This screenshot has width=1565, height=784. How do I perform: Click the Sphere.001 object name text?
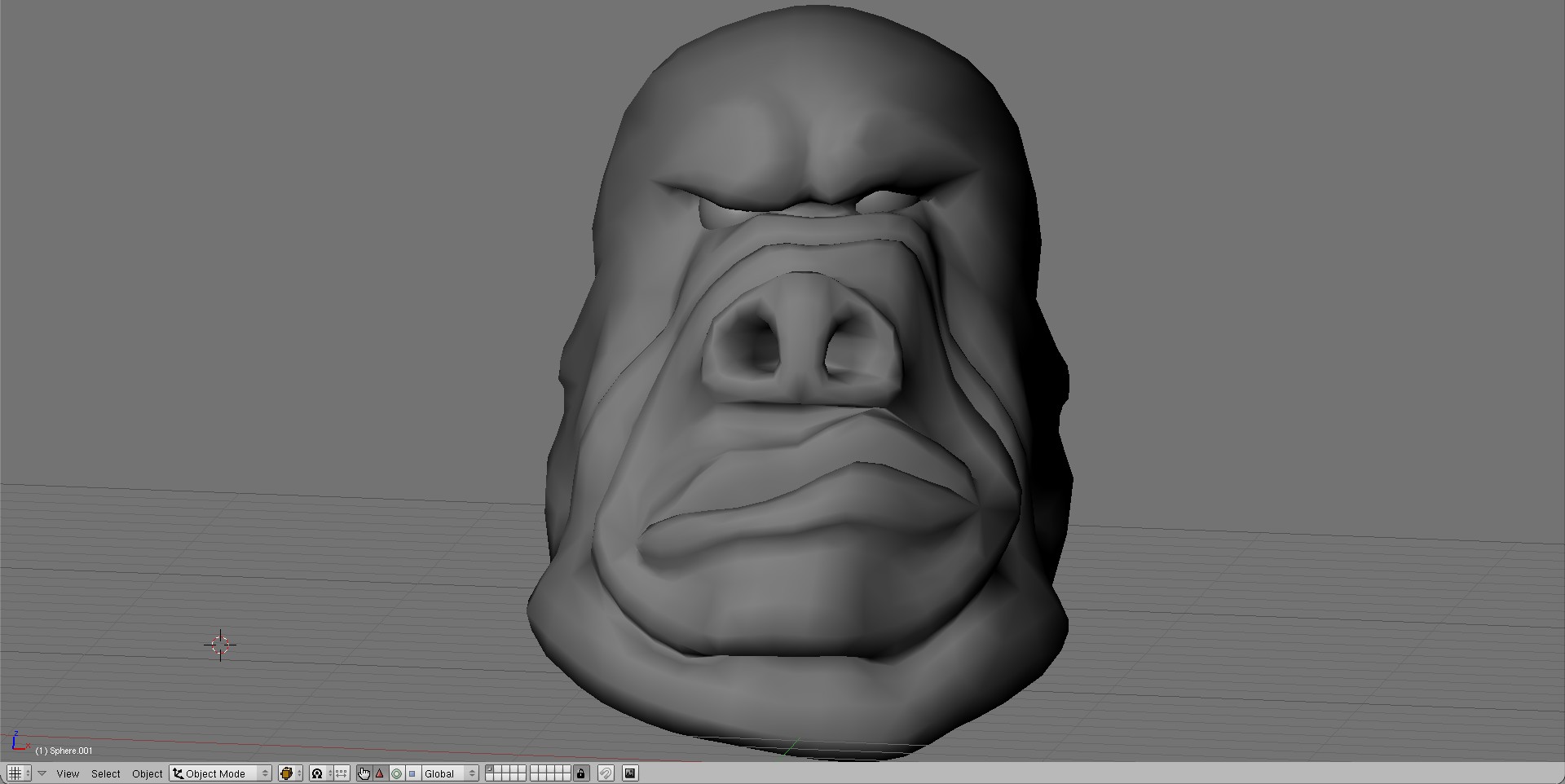[71, 751]
